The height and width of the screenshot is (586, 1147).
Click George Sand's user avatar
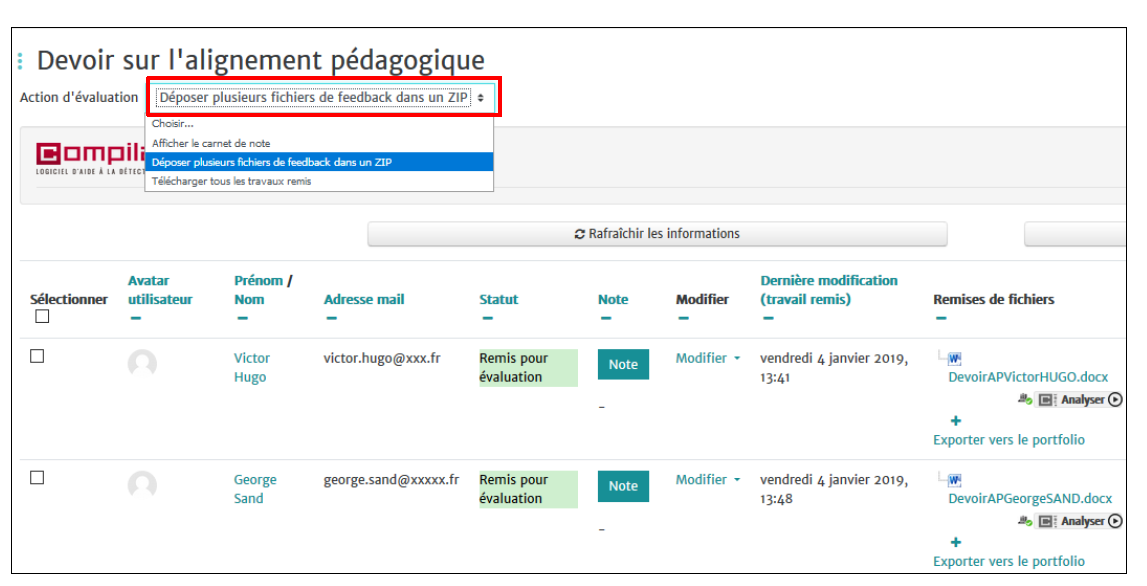click(142, 486)
